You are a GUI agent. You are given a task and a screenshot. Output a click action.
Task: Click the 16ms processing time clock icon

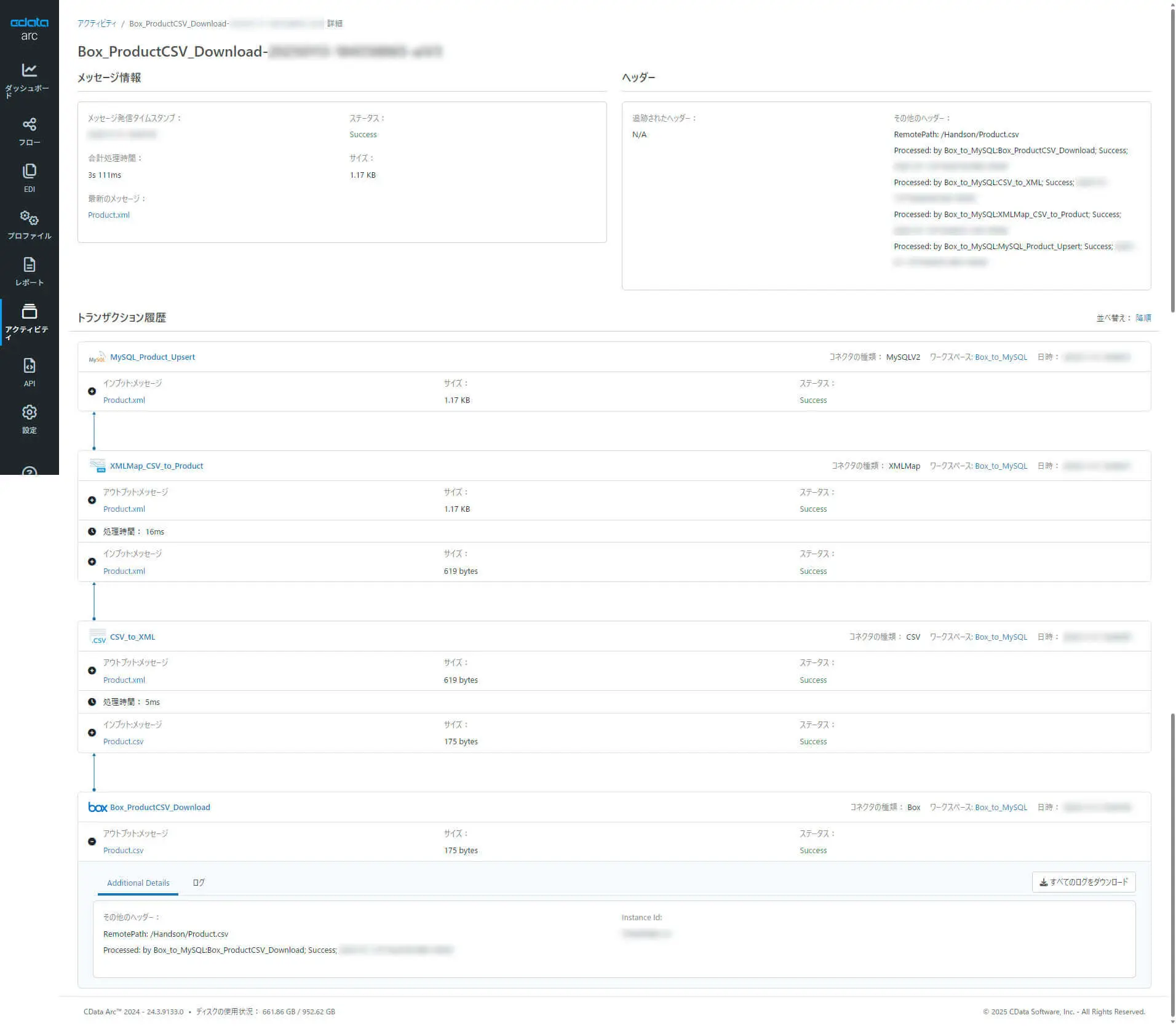(92, 531)
